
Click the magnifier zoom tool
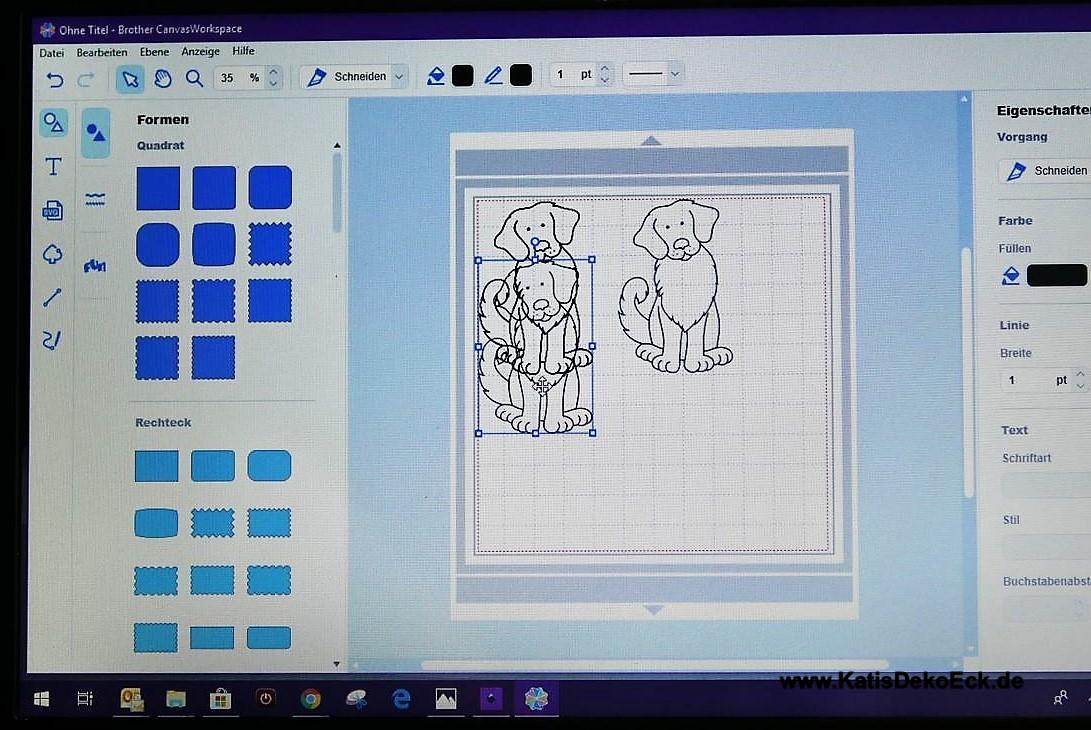coord(194,78)
